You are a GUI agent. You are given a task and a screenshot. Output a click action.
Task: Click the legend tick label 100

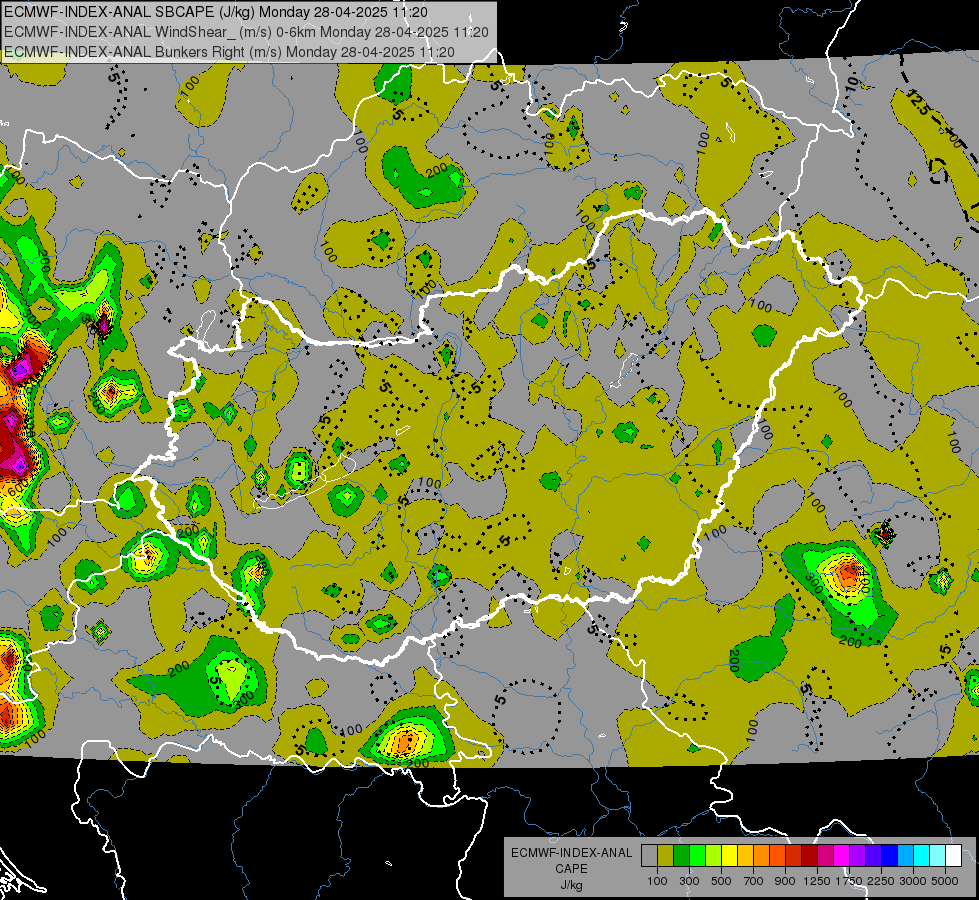[657, 881]
